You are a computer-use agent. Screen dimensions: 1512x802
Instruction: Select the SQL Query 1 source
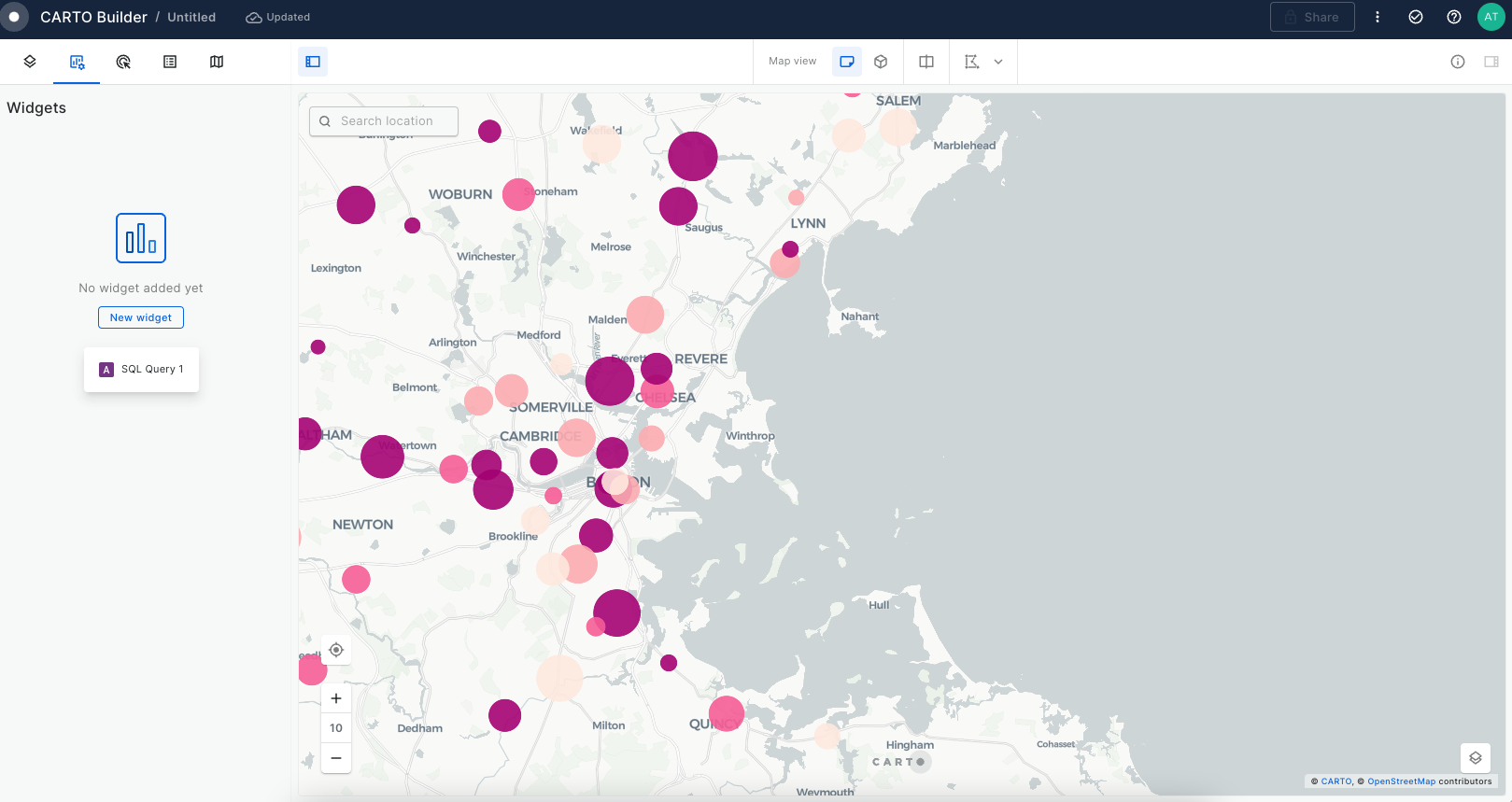point(142,370)
